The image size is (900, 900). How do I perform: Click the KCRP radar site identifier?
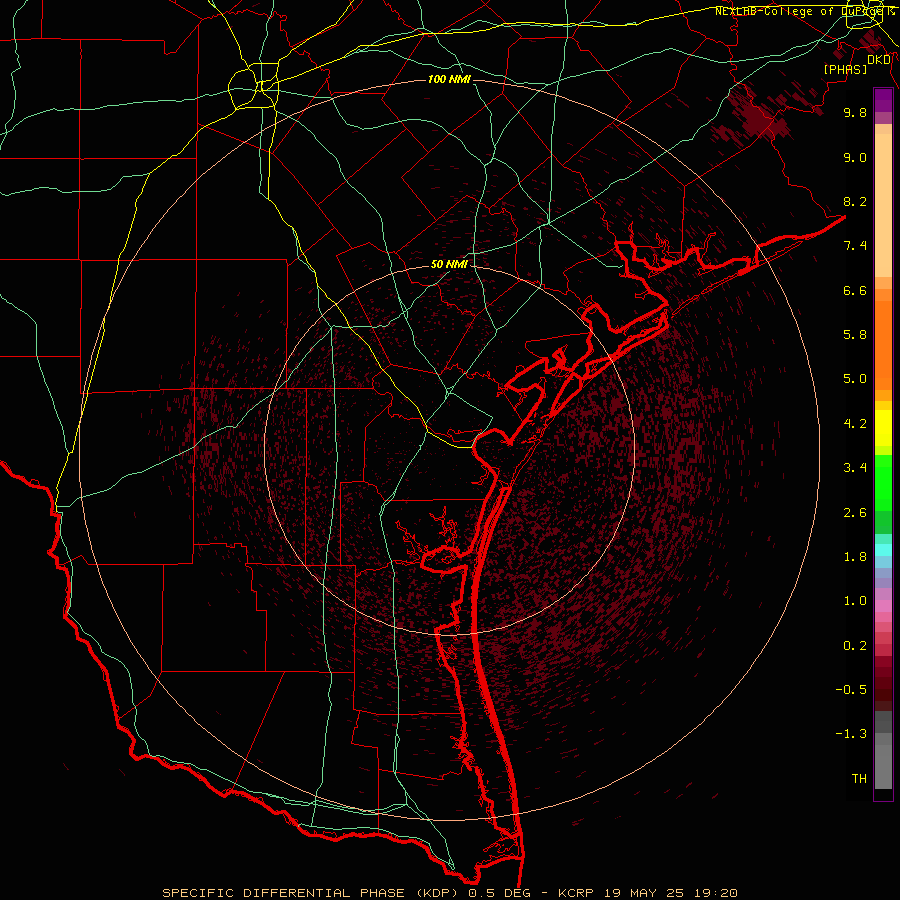pos(578,893)
